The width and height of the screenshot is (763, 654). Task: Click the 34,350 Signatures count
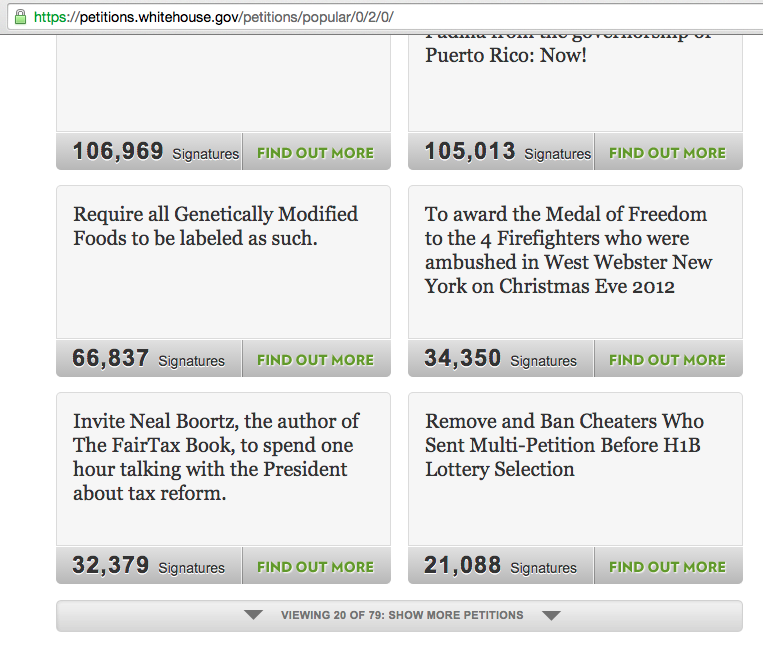[x=500, y=359]
